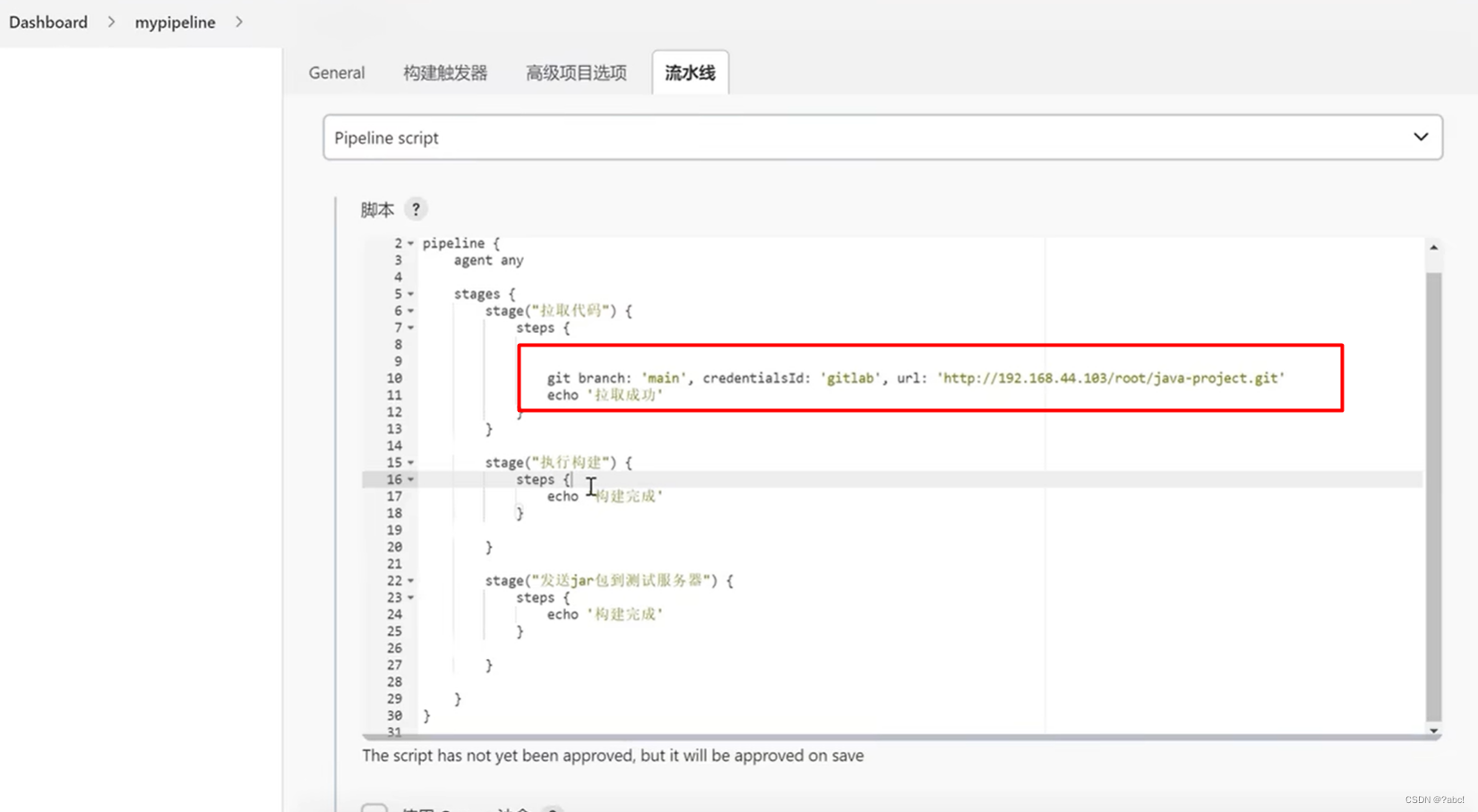Click the credentialsId 'gitlab' string
Image resolution: width=1478 pixels, height=812 pixels.
850,378
